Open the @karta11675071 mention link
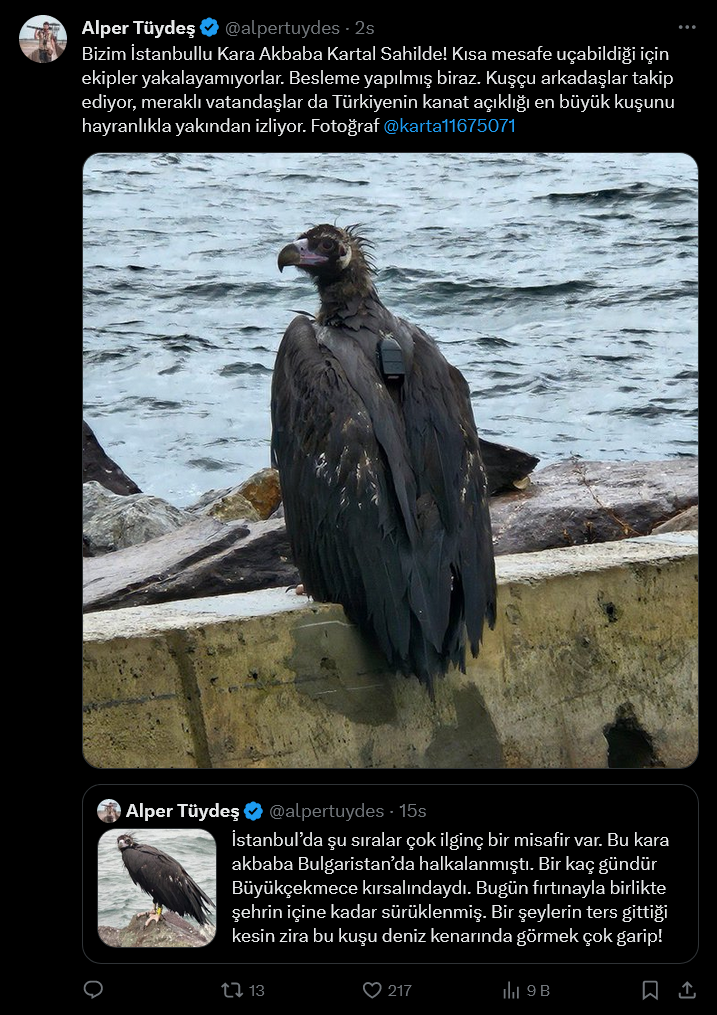Image resolution: width=717 pixels, height=1015 pixels. [449, 126]
